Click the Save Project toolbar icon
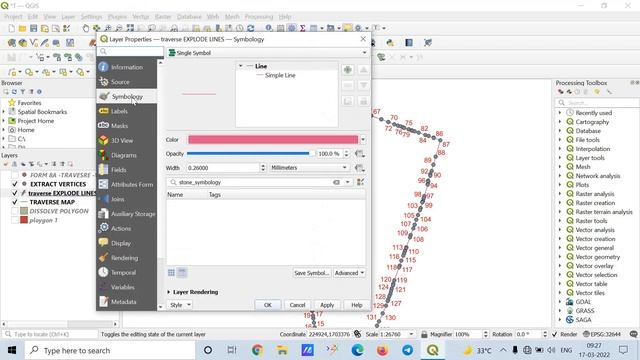 tap(33, 28)
